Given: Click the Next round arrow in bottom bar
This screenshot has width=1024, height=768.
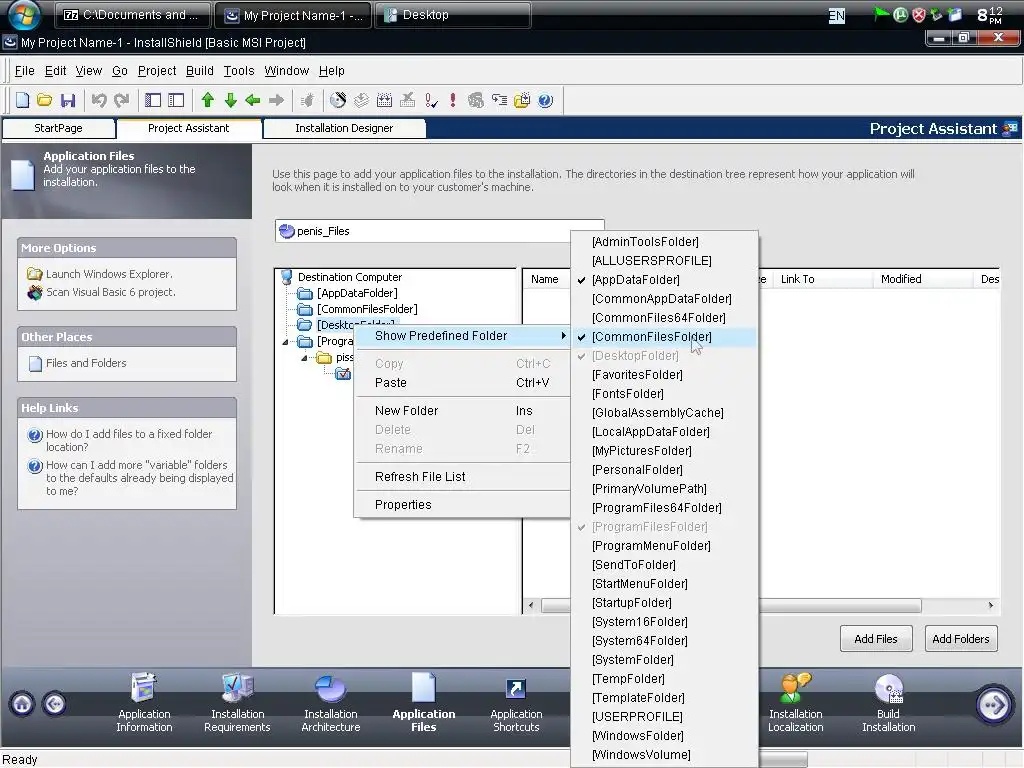Looking at the screenshot, I should click(x=993, y=705).
